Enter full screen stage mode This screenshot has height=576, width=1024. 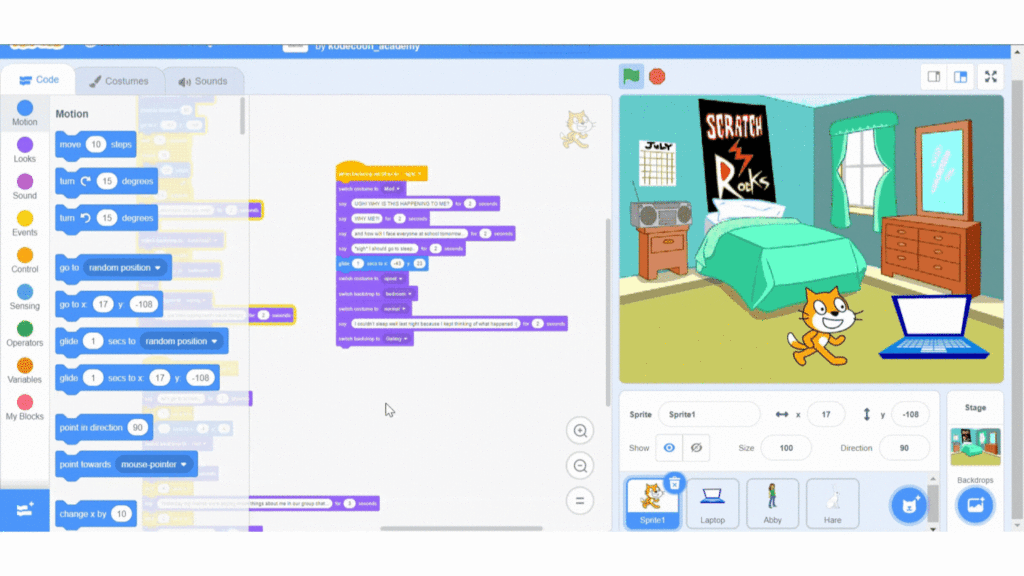(x=990, y=76)
